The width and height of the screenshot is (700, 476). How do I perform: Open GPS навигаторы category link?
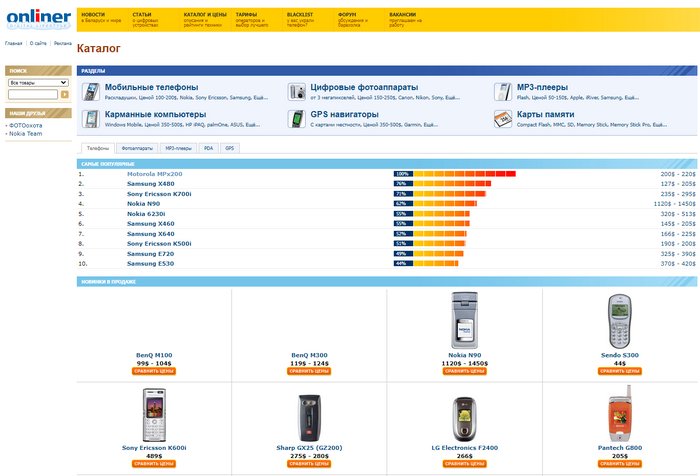pyautogui.click(x=344, y=115)
